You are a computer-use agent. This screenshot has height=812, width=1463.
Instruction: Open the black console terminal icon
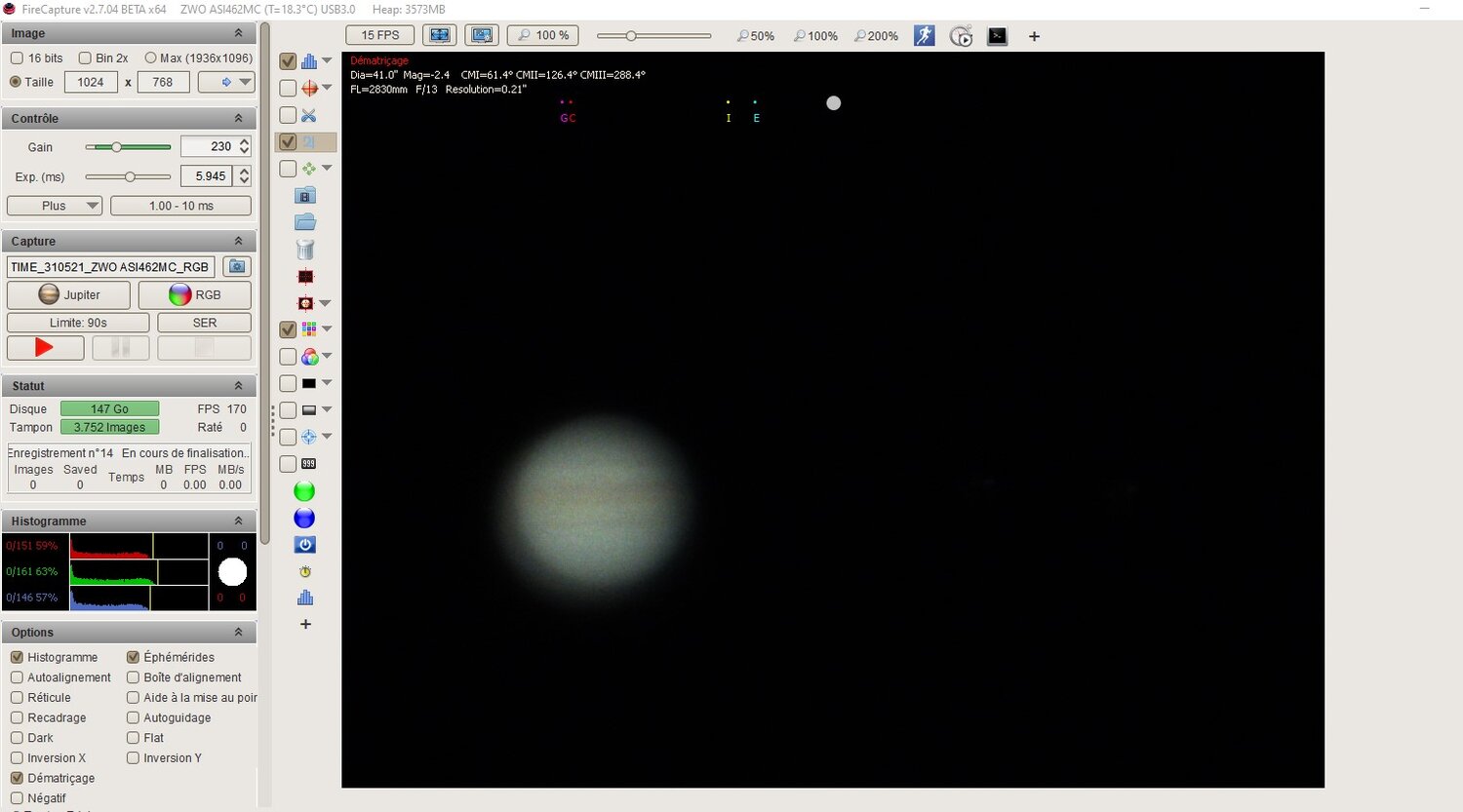997,36
